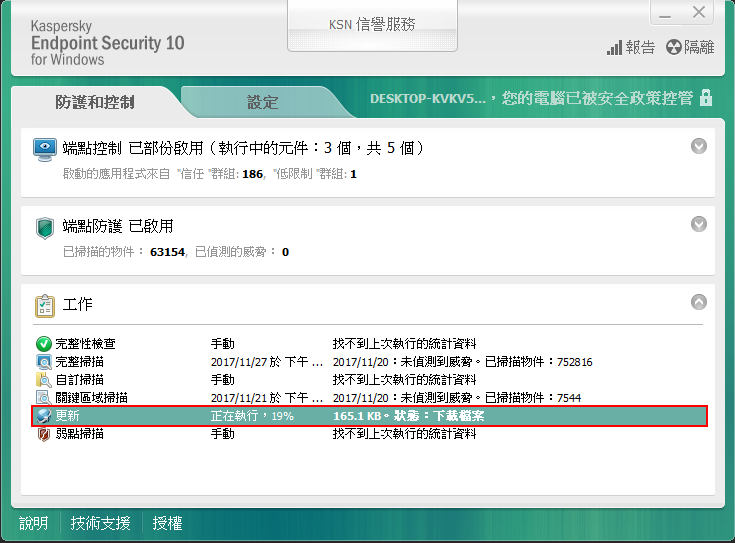
Task: Click the 正在執行，19% progress text
Action: (x=252, y=416)
